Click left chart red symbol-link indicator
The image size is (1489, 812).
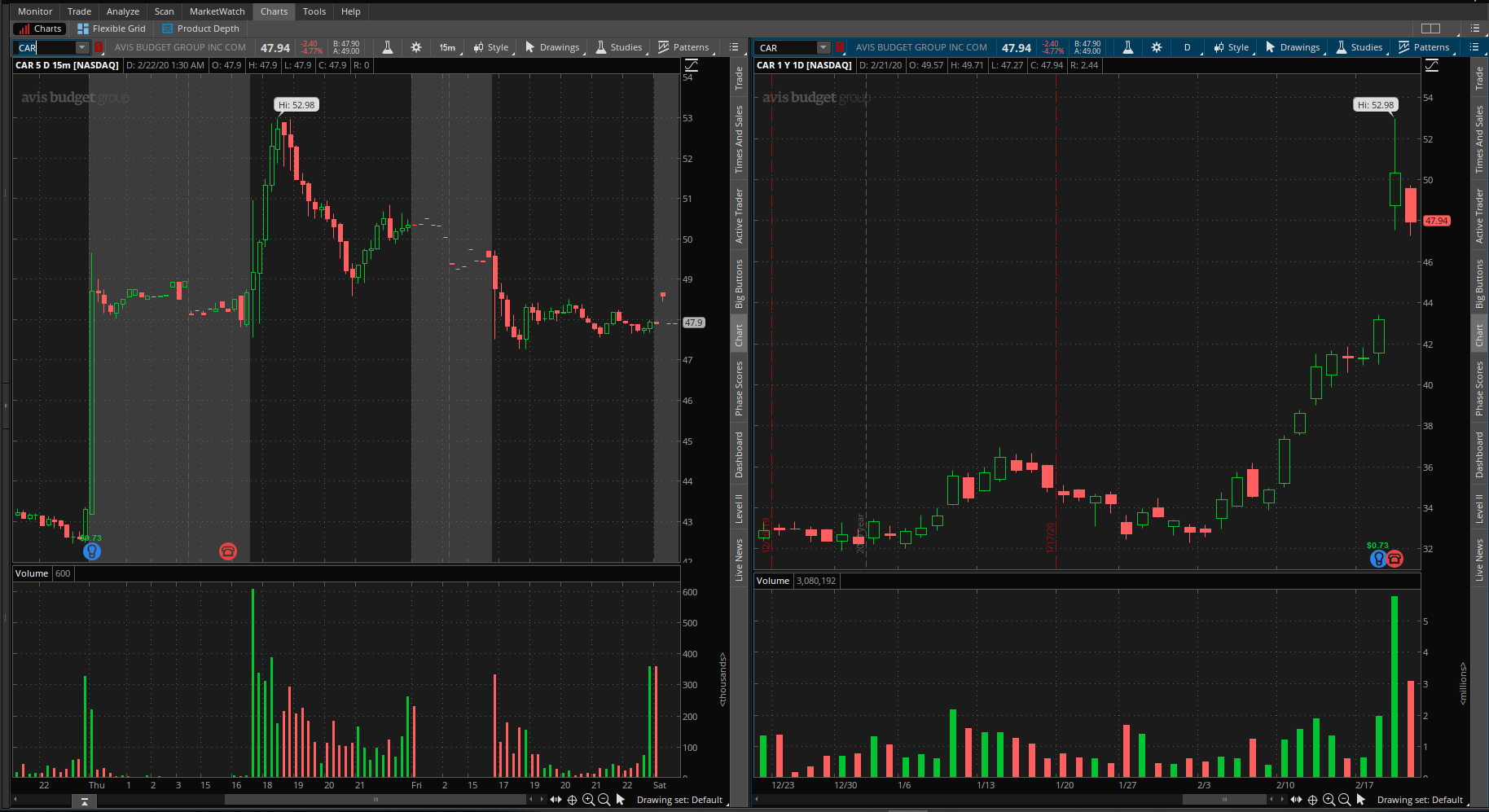99,47
